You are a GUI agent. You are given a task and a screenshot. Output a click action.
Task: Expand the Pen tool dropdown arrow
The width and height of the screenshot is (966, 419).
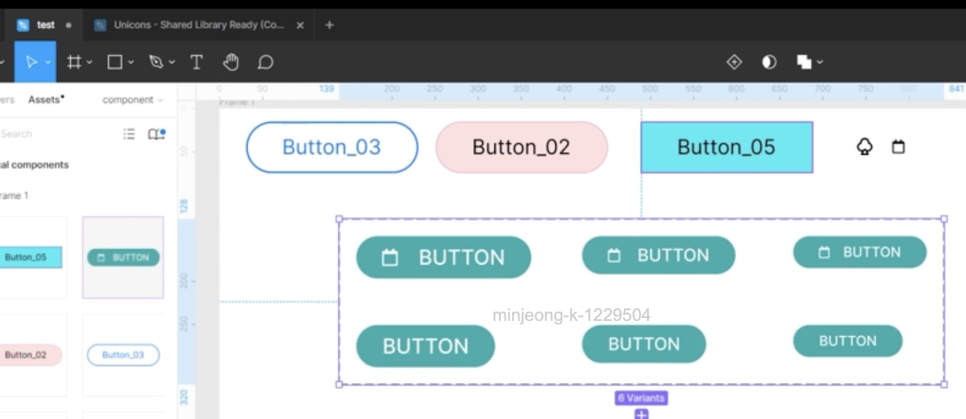[172, 62]
